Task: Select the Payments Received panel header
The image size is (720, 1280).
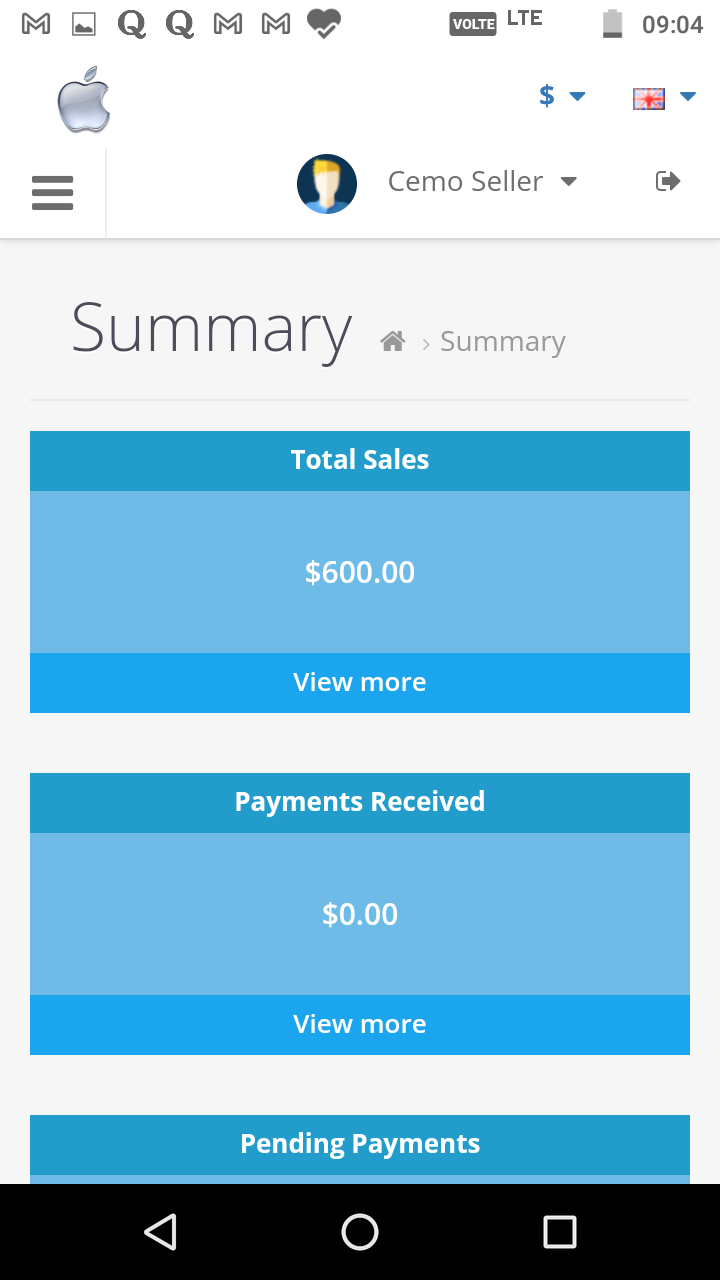Action: click(x=360, y=803)
